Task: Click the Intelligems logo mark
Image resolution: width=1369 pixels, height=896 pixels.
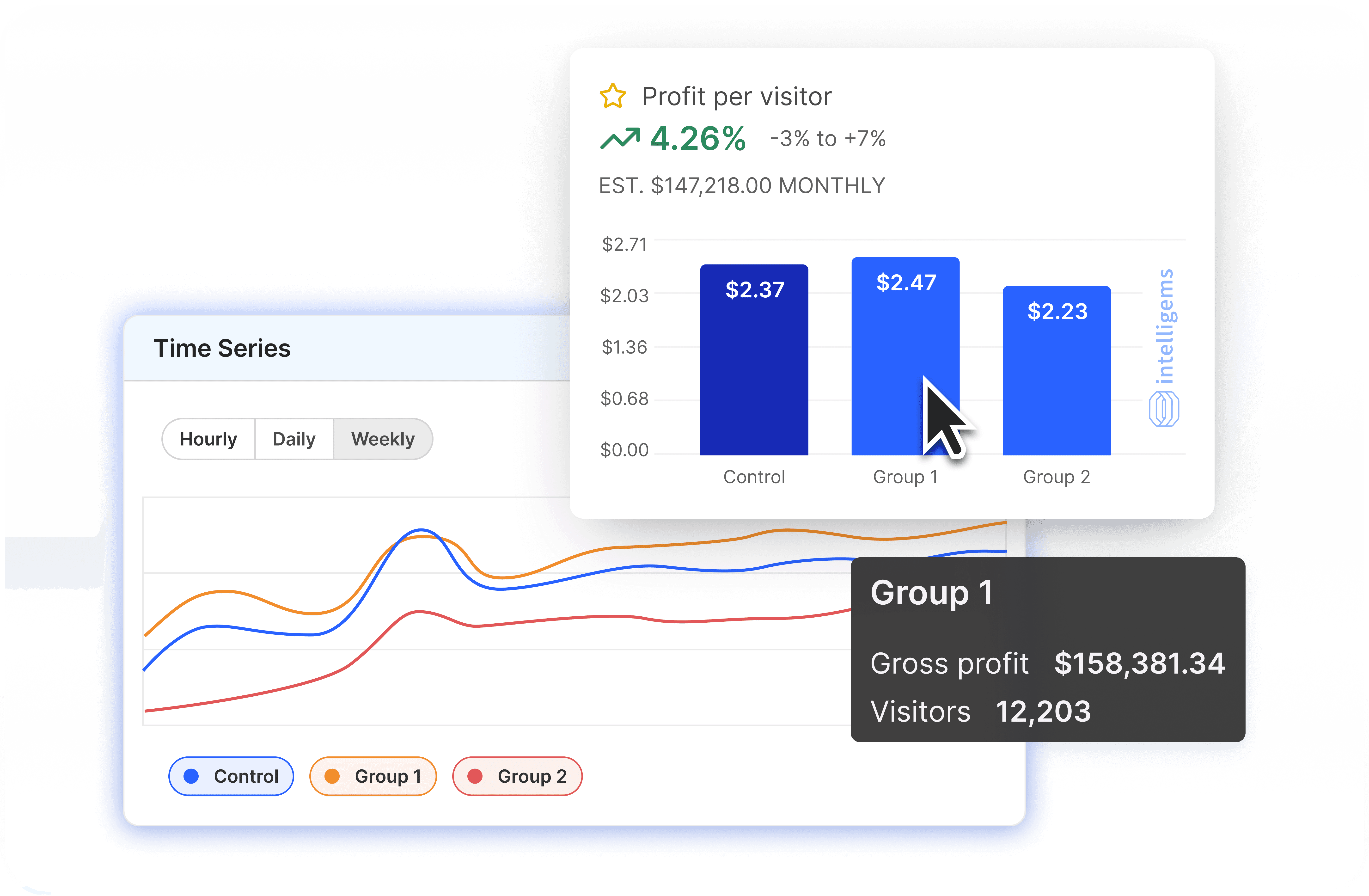Action: (1164, 409)
